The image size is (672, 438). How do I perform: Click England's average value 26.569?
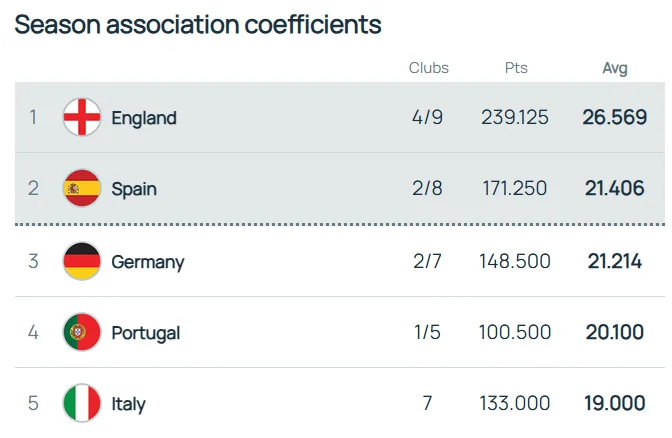(x=614, y=117)
